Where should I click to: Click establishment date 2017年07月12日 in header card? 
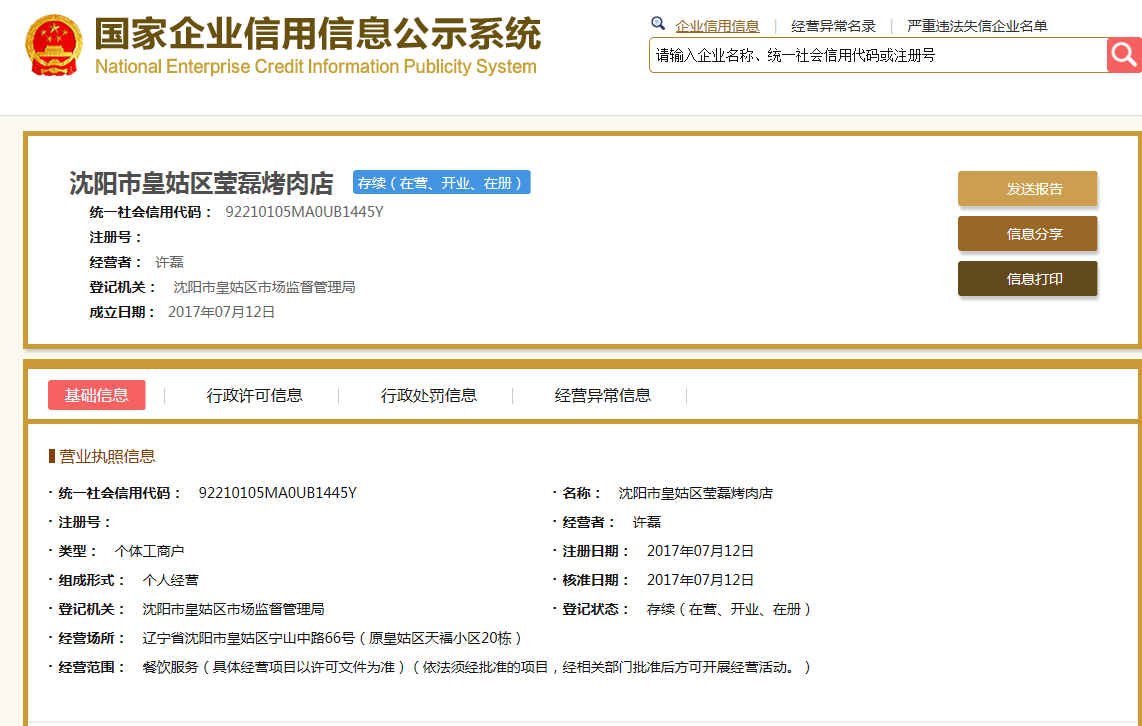click(221, 312)
